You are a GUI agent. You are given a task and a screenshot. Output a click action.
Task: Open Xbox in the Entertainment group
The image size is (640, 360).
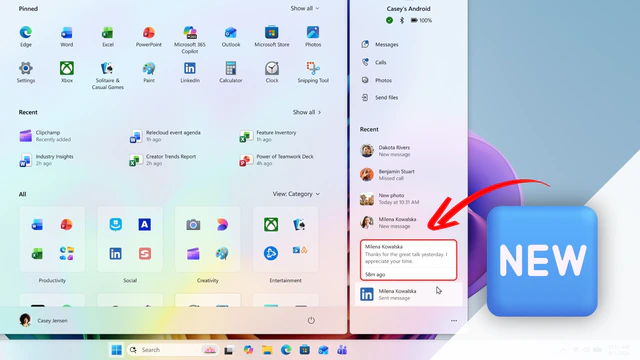point(271,224)
